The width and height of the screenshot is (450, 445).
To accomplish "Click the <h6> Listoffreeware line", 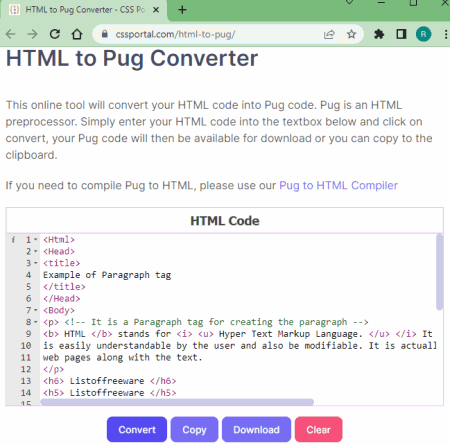I will [x=109, y=381].
